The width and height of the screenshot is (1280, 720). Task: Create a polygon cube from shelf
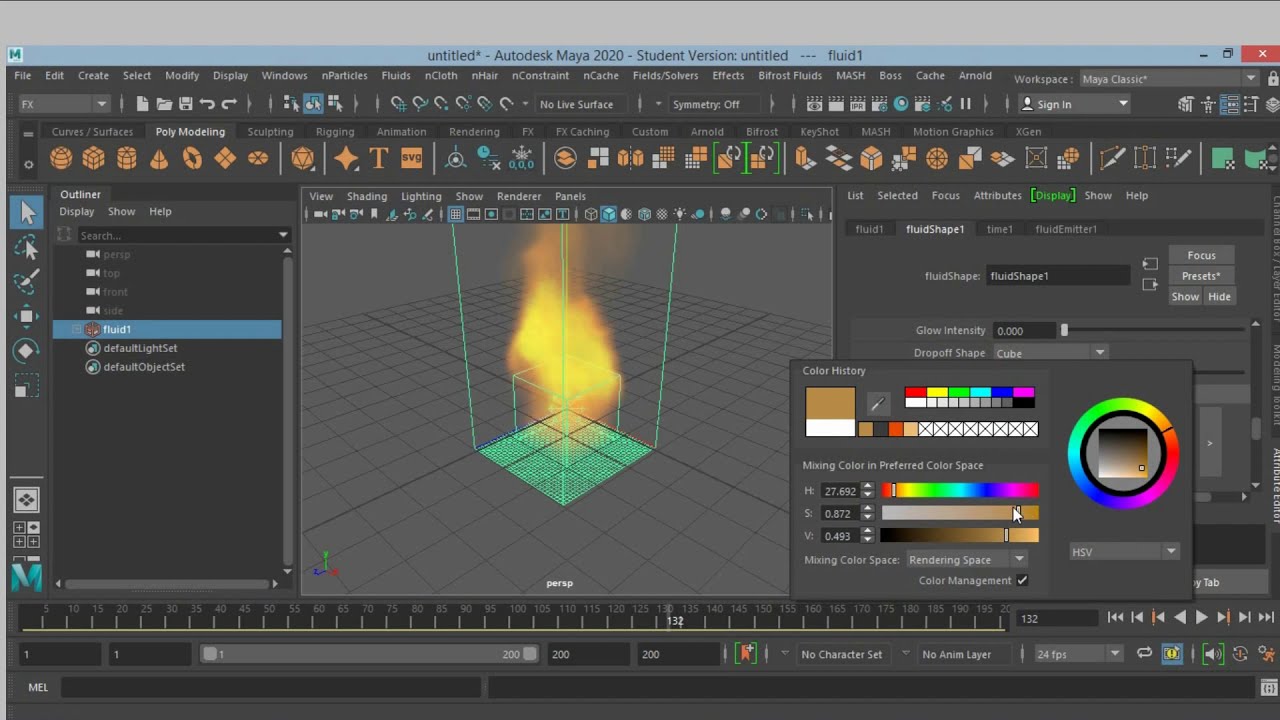pyautogui.click(x=94, y=158)
